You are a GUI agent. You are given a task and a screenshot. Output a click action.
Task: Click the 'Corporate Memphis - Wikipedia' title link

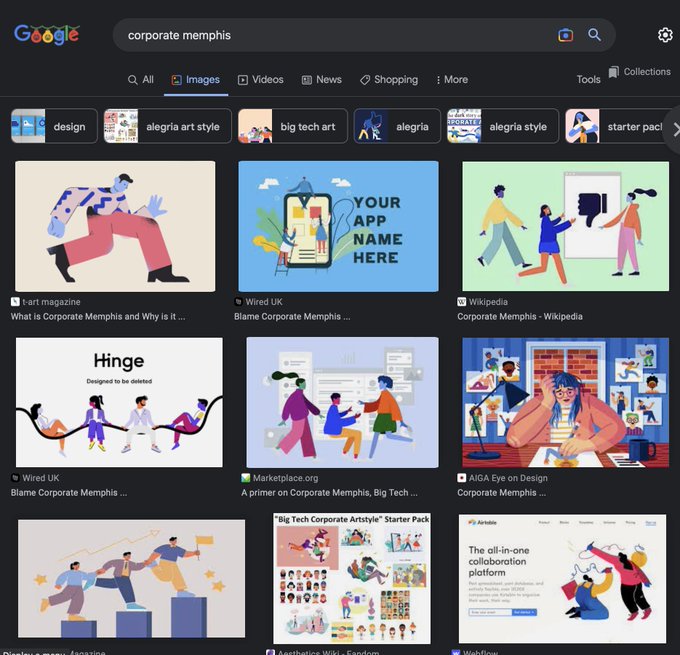click(x=520, y=317)
